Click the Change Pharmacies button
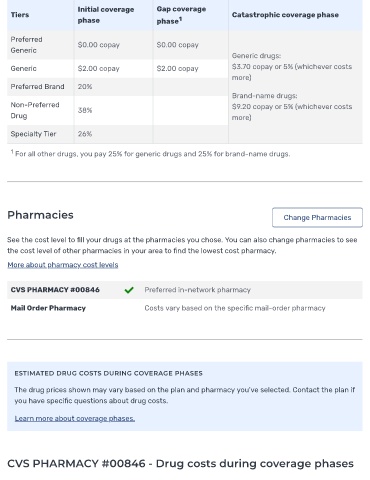Screen dimensions: 370x480 click(x=317, y=217)
